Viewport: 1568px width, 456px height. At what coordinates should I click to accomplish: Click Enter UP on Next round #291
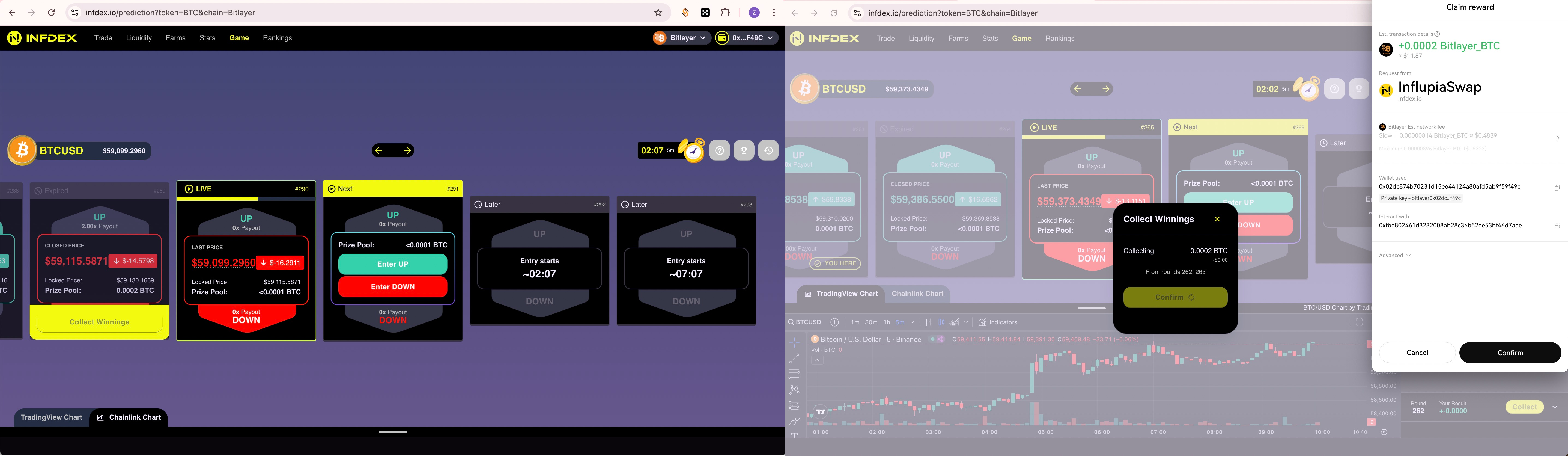[x=393, y=264]
